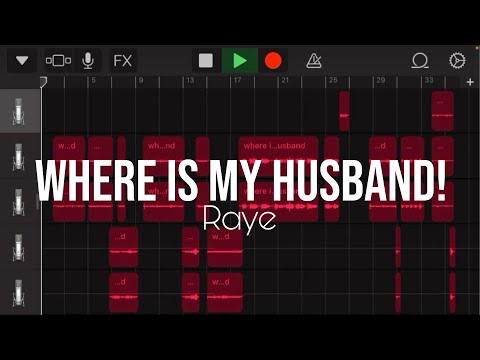
Task: Select first-track region near bar 33
Action: point(443,111)
